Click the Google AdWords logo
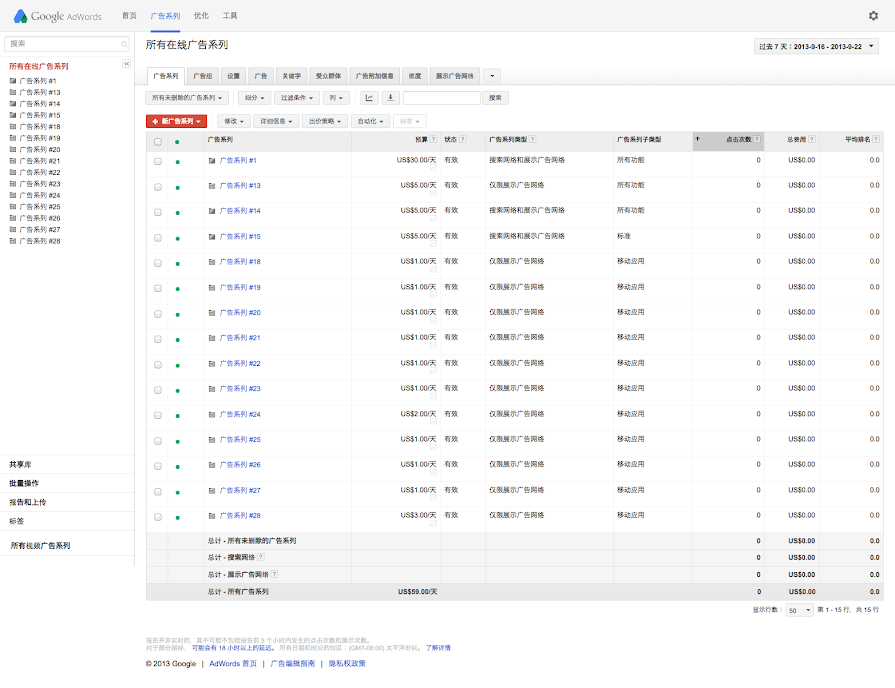The width and height of the screenshot is (895, 688). [58, 16]
